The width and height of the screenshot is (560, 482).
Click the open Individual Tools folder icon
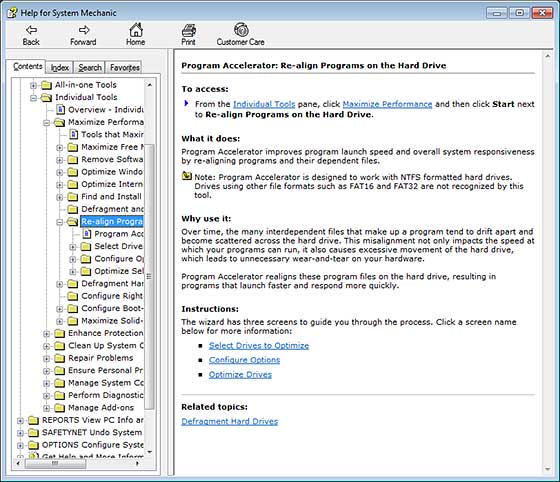pyautogui.click(x=46, y=97)
